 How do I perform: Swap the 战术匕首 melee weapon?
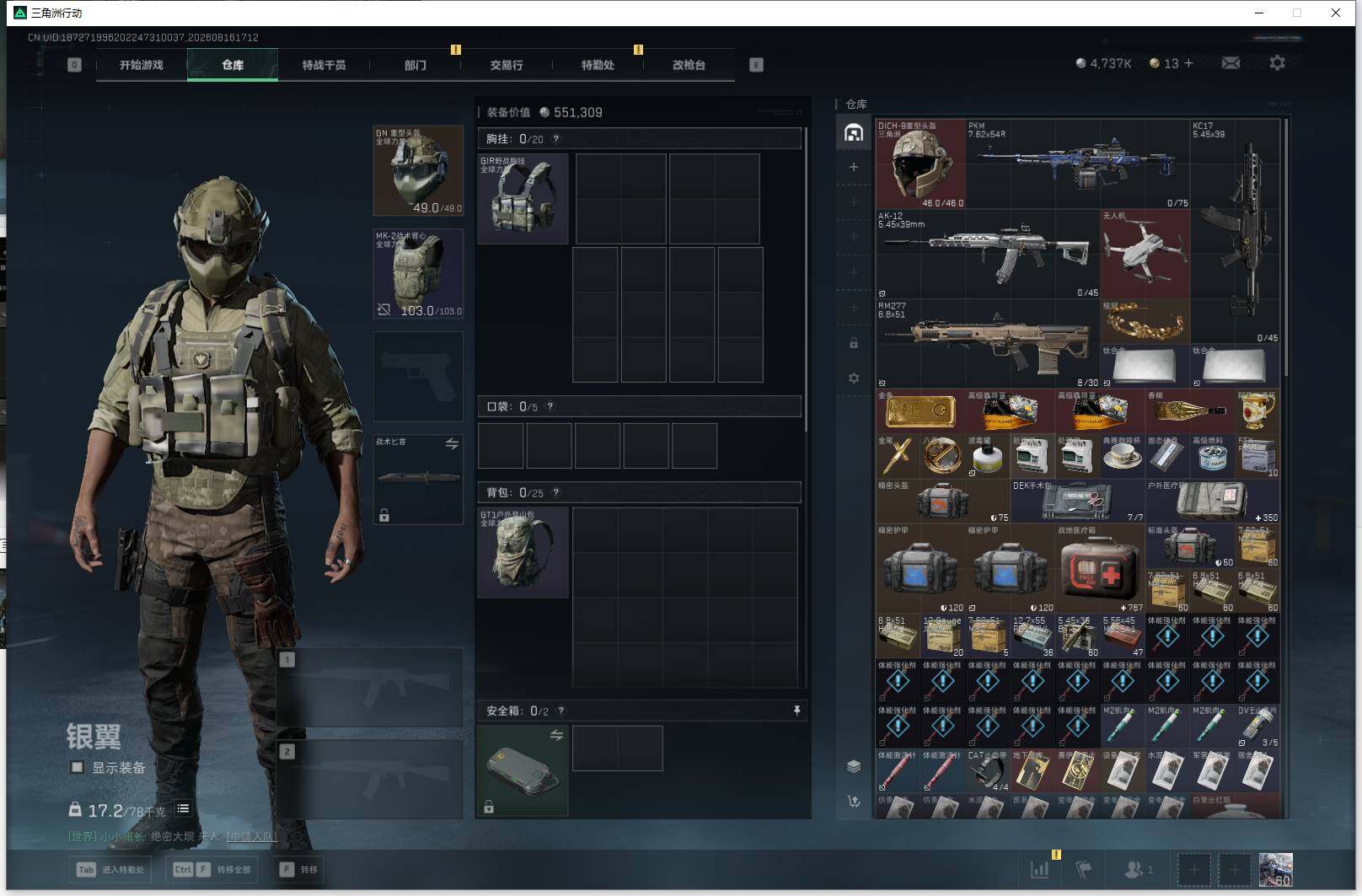pyautogui.click(x=452, y=444)
